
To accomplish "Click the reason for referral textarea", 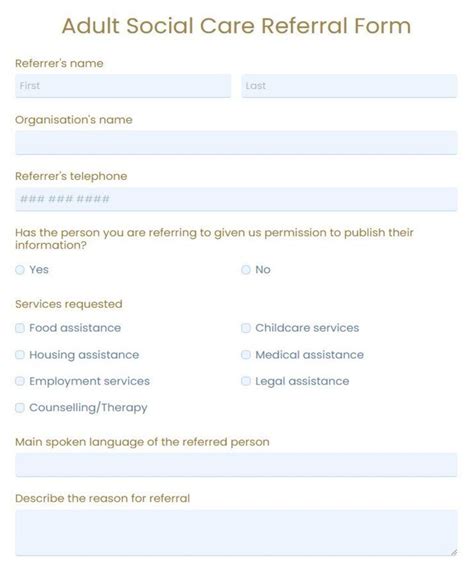I will point(236,533).
